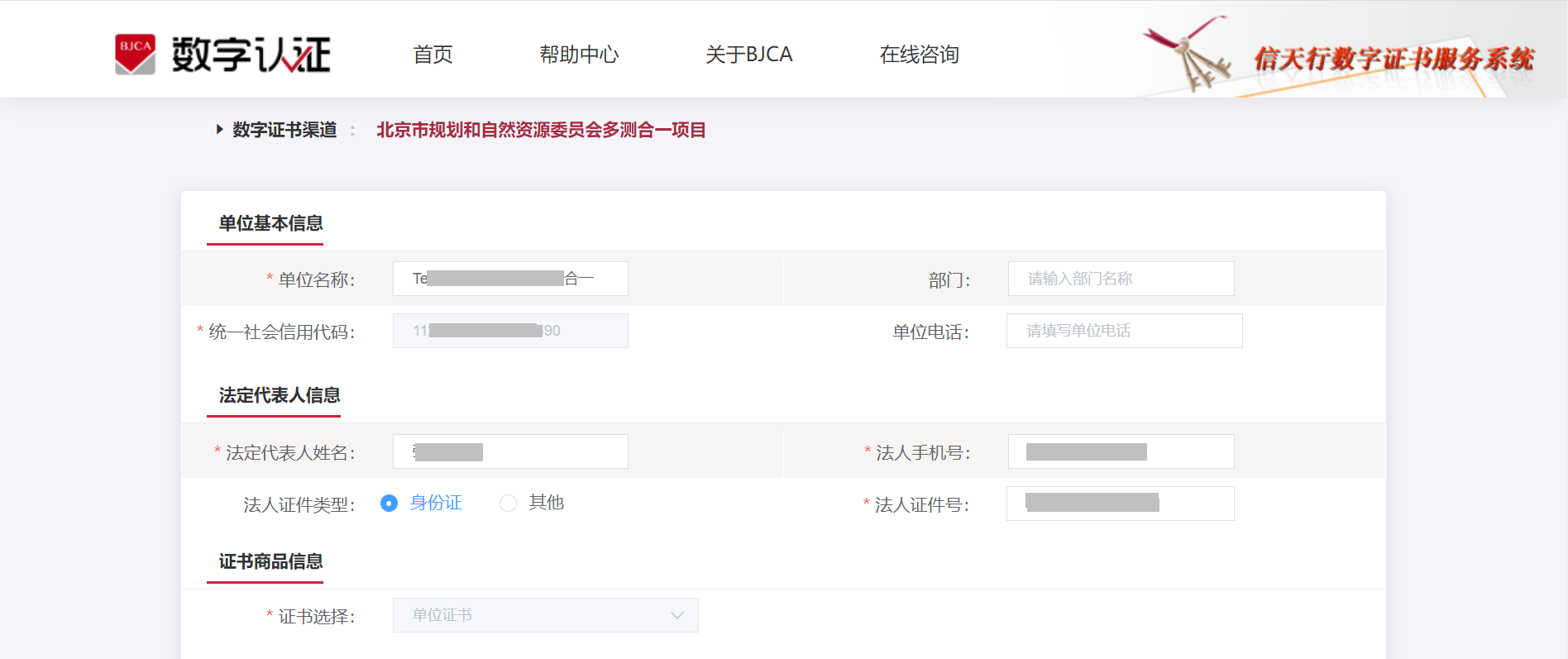Open the 帮助中心 menu
The height and width of the screenshot is (659, 1568).
[579, 55]
